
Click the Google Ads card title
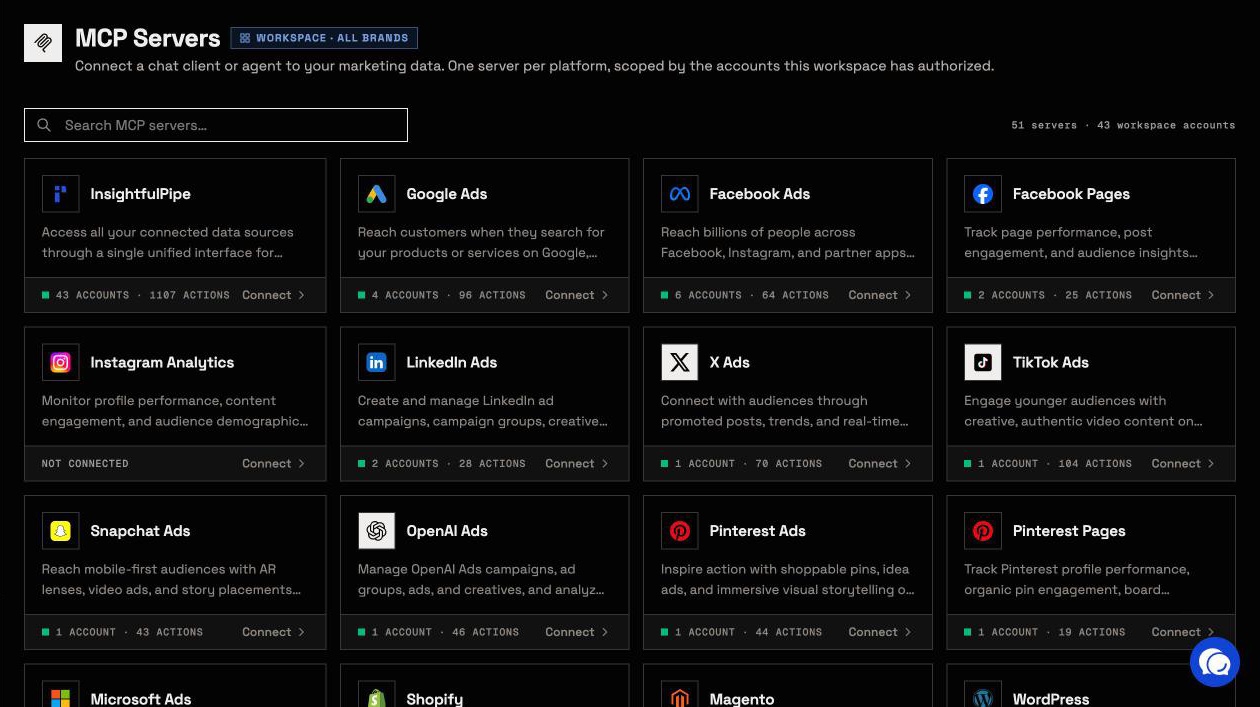pyautogui.click(x=446, y=194)
